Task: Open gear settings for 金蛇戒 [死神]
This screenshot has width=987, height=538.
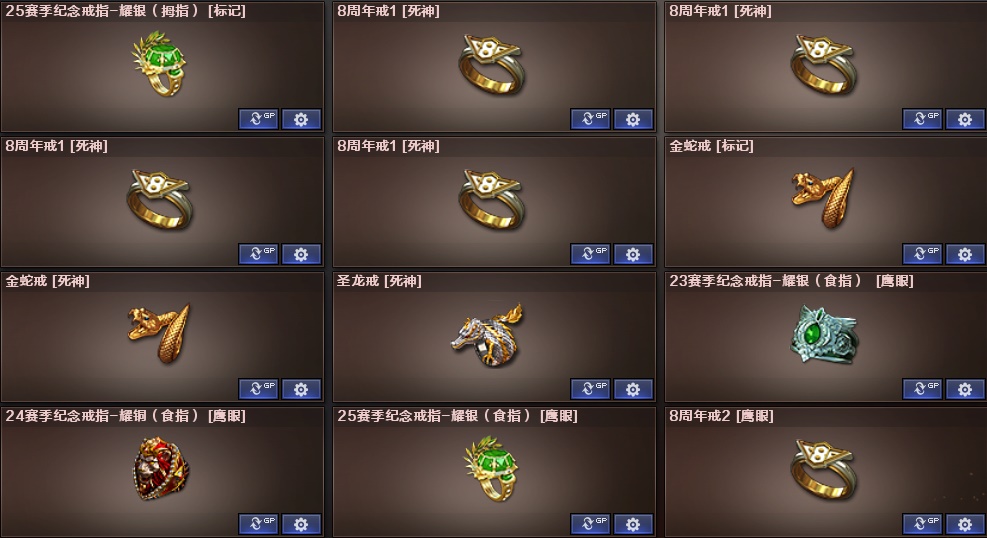Action: click(x=302, y=389)
